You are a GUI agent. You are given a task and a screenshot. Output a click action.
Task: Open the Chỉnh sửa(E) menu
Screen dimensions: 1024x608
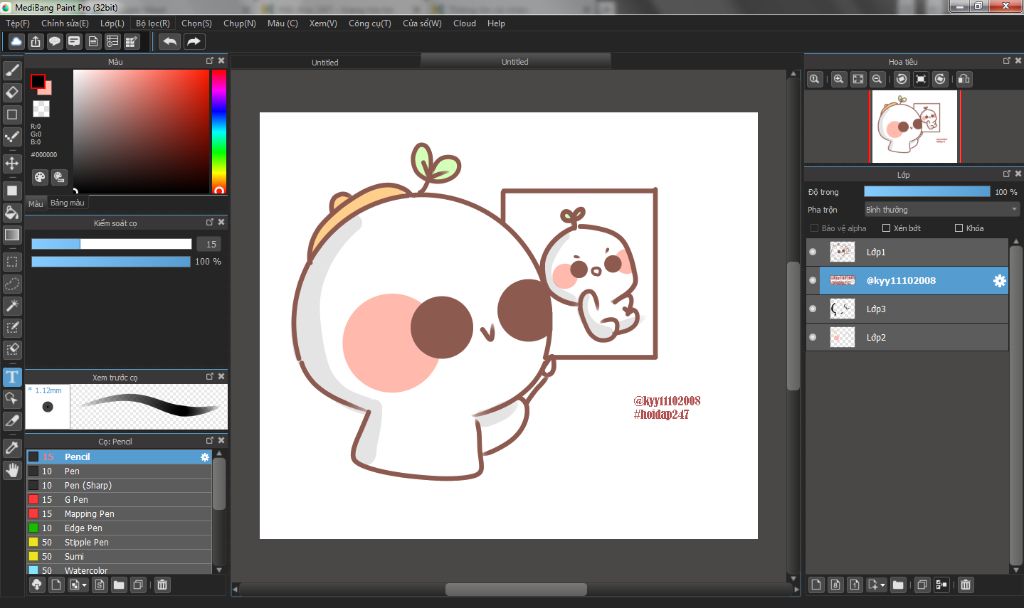point(65,24)
